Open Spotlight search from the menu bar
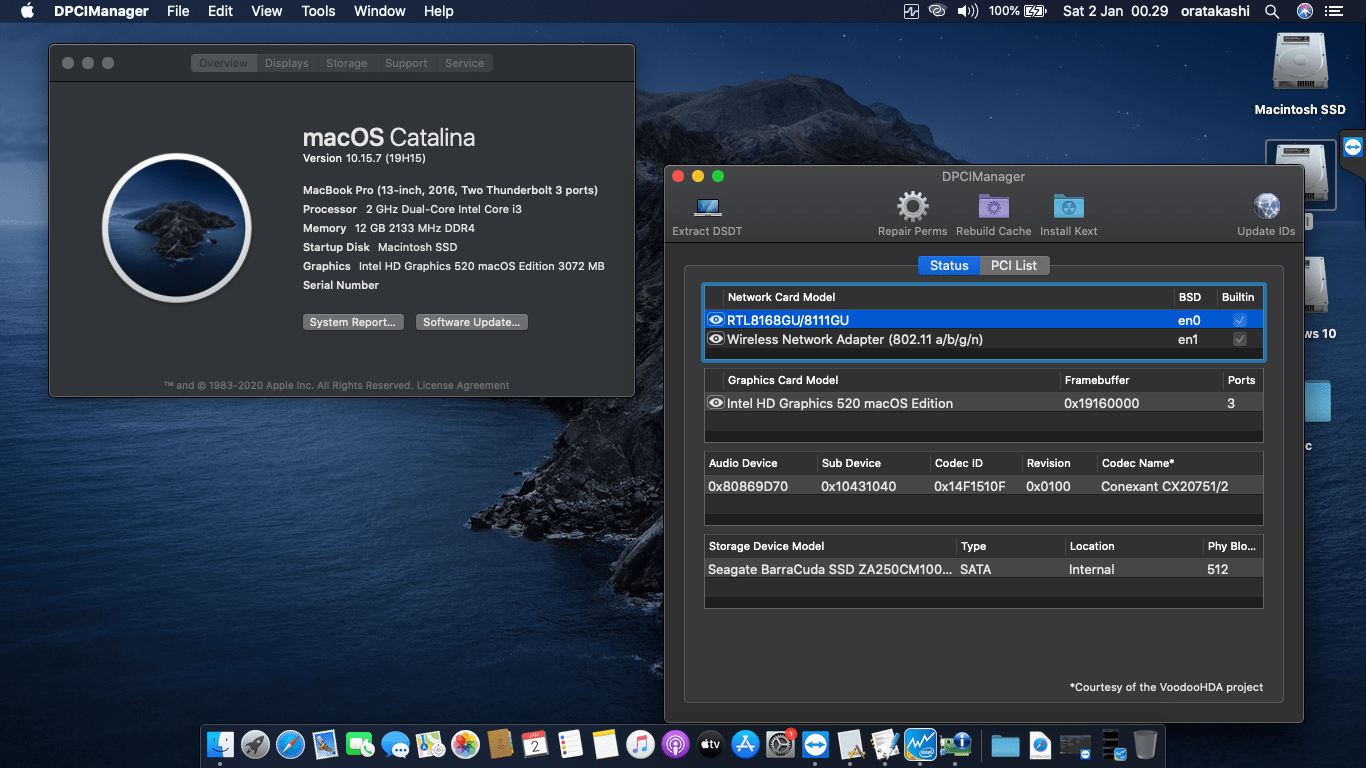1366x768 pixels. pos(1271,11)
